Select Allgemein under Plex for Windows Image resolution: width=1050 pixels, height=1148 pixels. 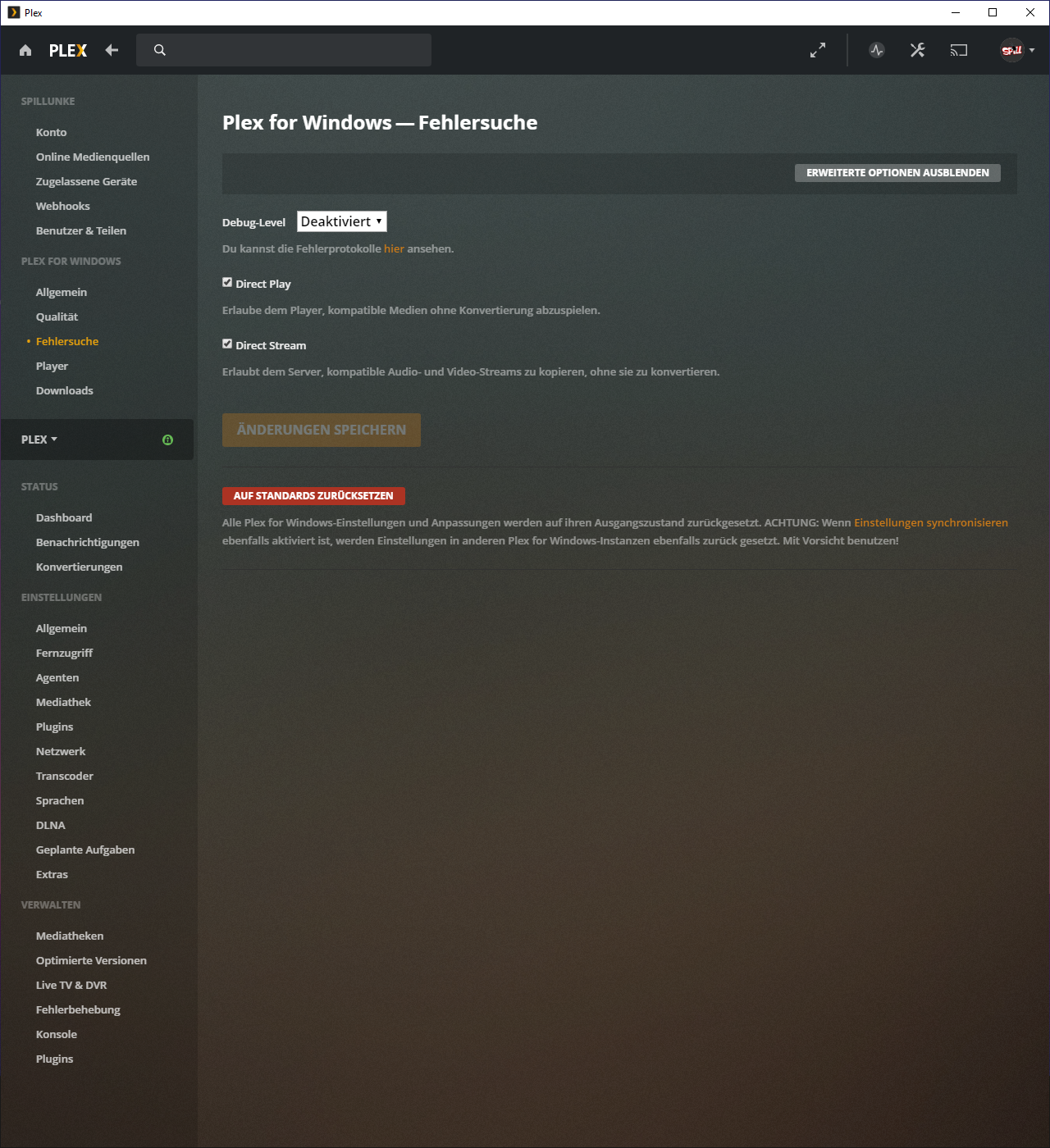click(x=62, y=292)
